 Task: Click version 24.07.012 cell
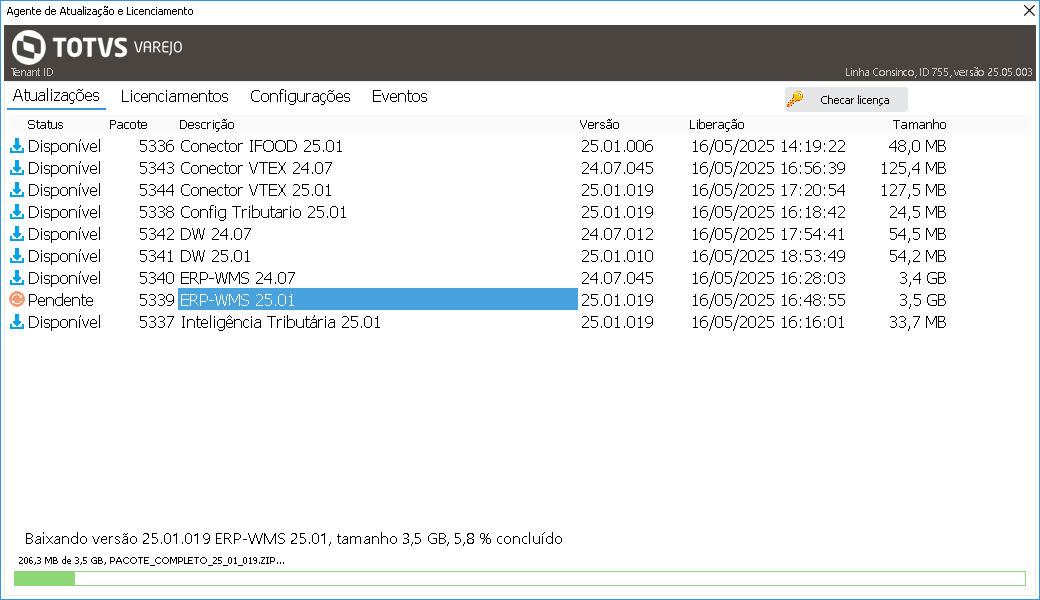tap(618, 233)
